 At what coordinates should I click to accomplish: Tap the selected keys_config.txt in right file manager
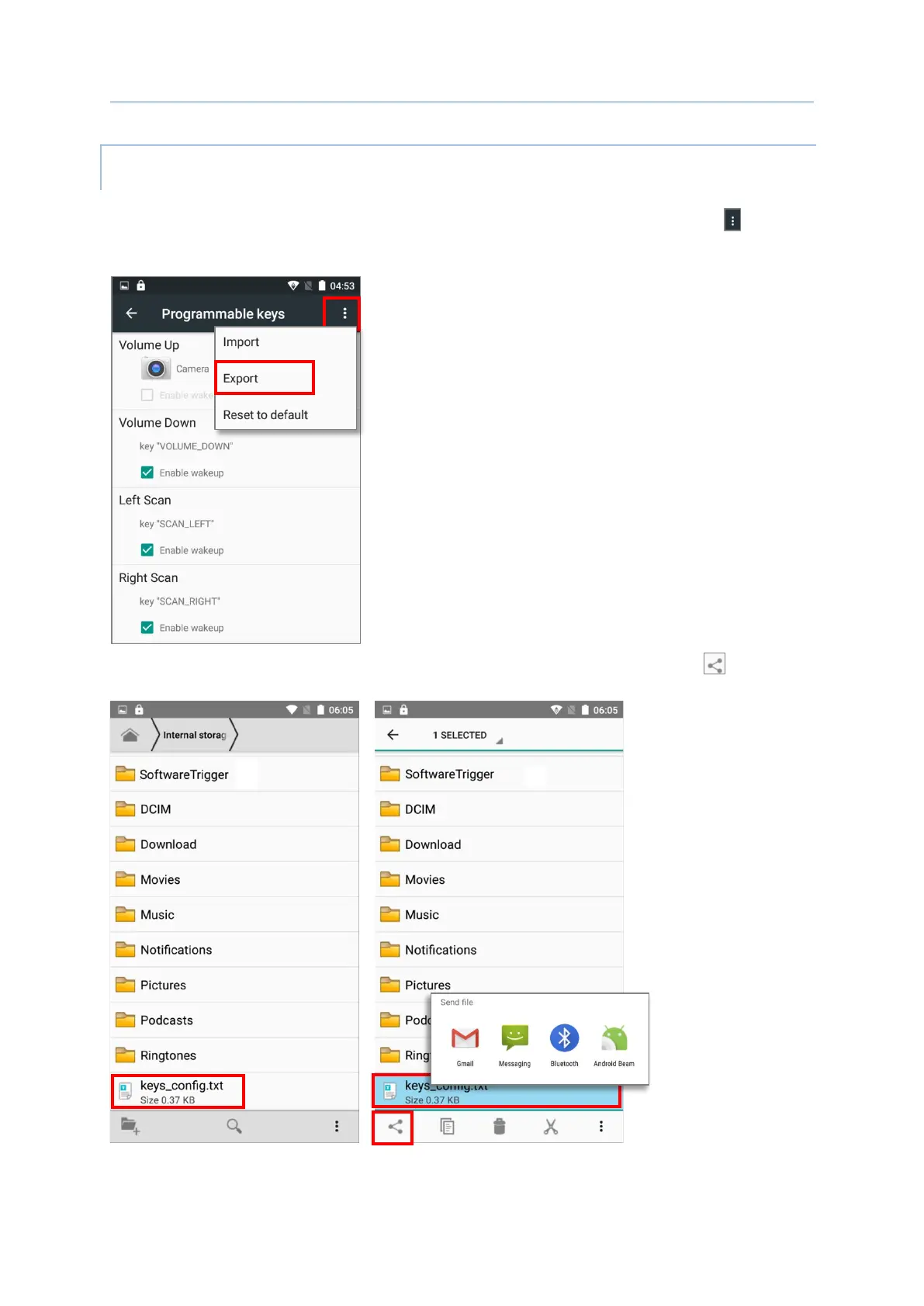coord(497,1091)
